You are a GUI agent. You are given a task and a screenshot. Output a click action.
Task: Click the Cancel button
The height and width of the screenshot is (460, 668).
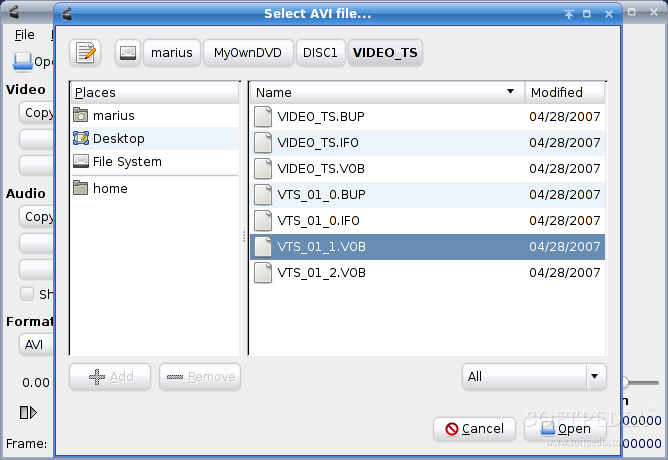tap(474, 429)
